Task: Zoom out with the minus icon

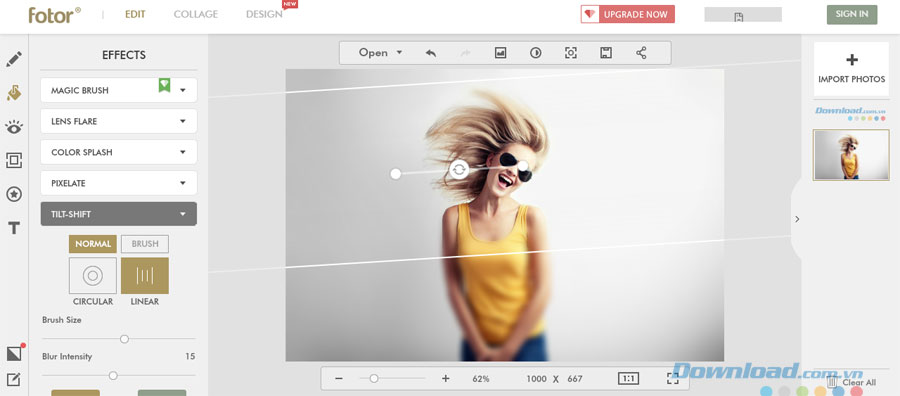Action: pos(339,379)
